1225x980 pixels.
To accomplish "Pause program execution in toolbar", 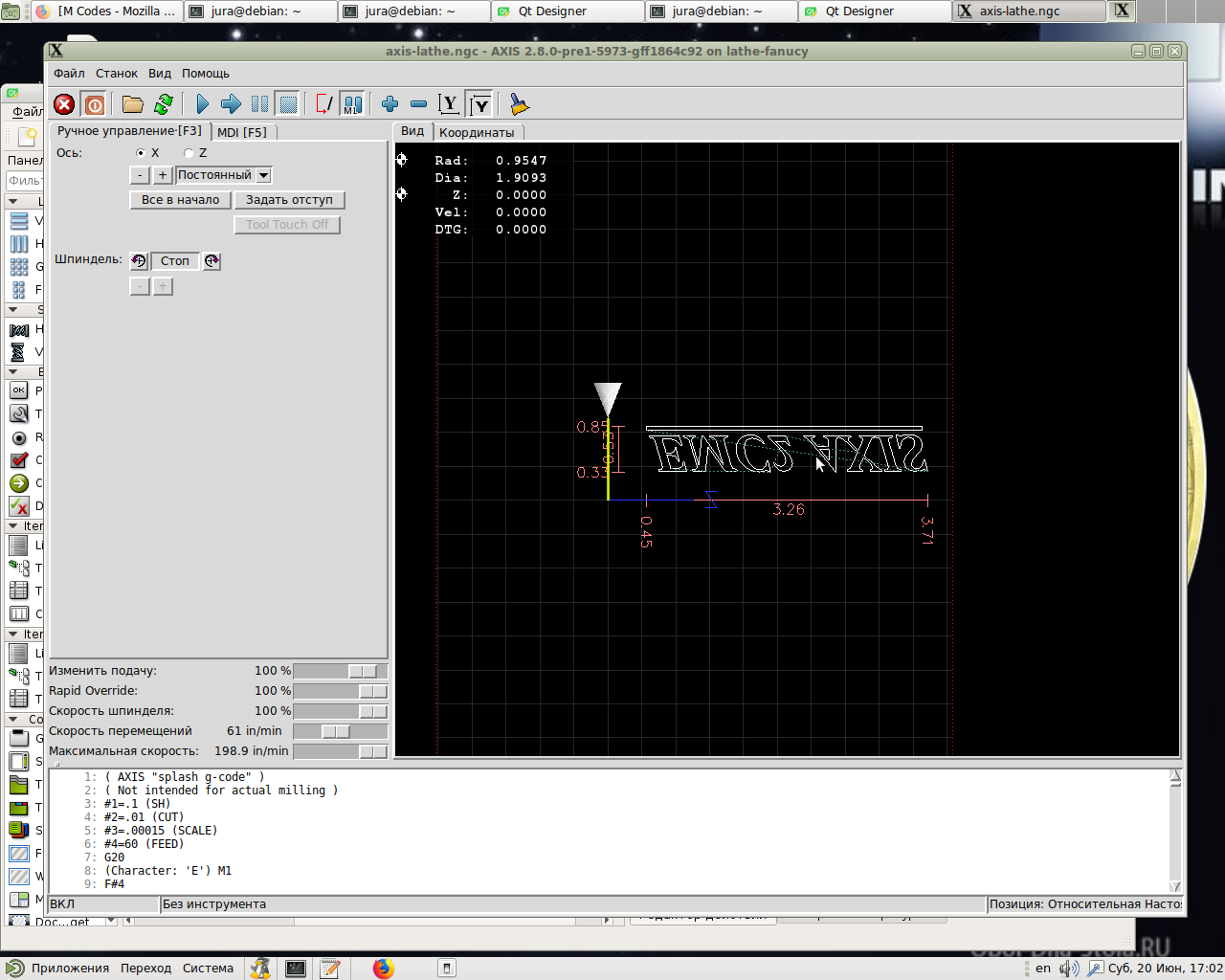I will [x=259, y=104].
